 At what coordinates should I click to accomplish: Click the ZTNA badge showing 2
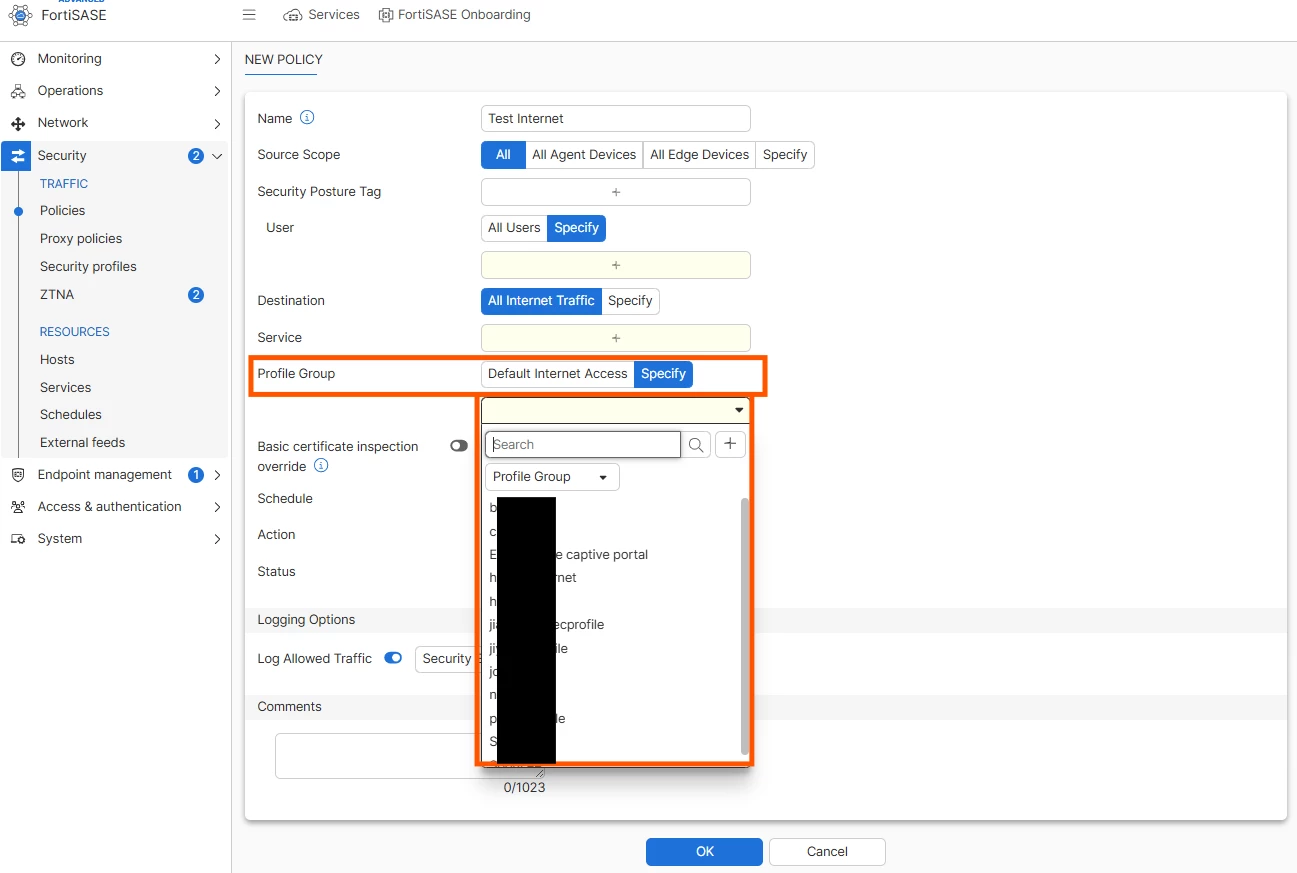(x=196, y=295)
